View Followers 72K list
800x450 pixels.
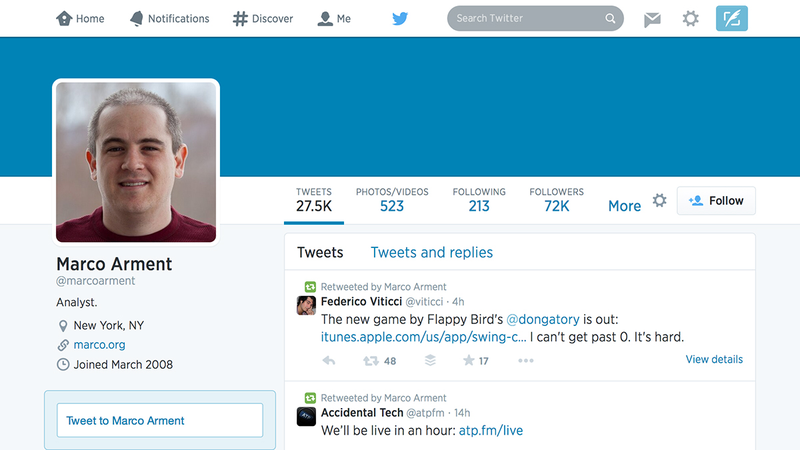(x=557, y=200)
